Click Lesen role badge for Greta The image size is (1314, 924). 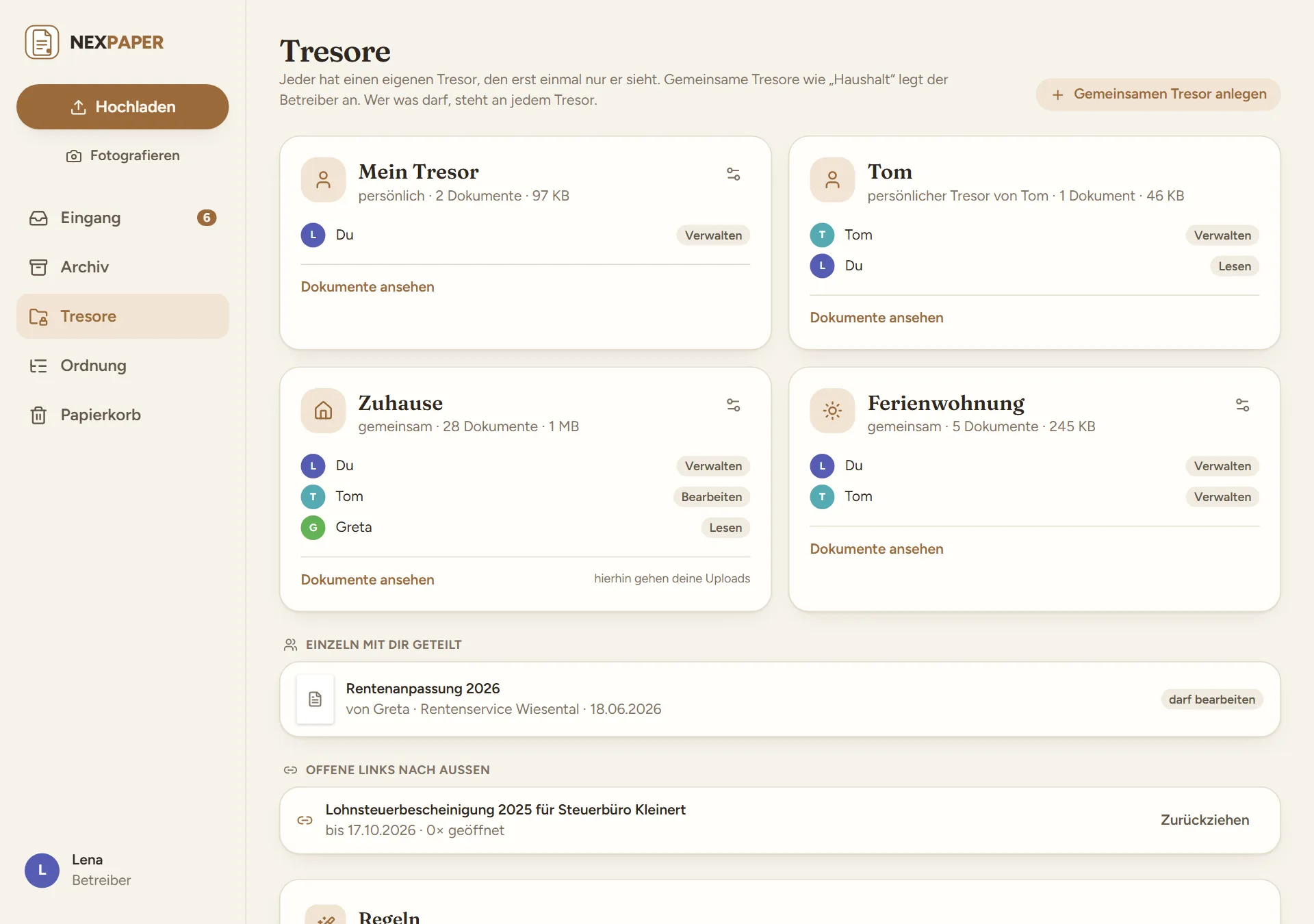pyautogui.click(x=725, y=528)
